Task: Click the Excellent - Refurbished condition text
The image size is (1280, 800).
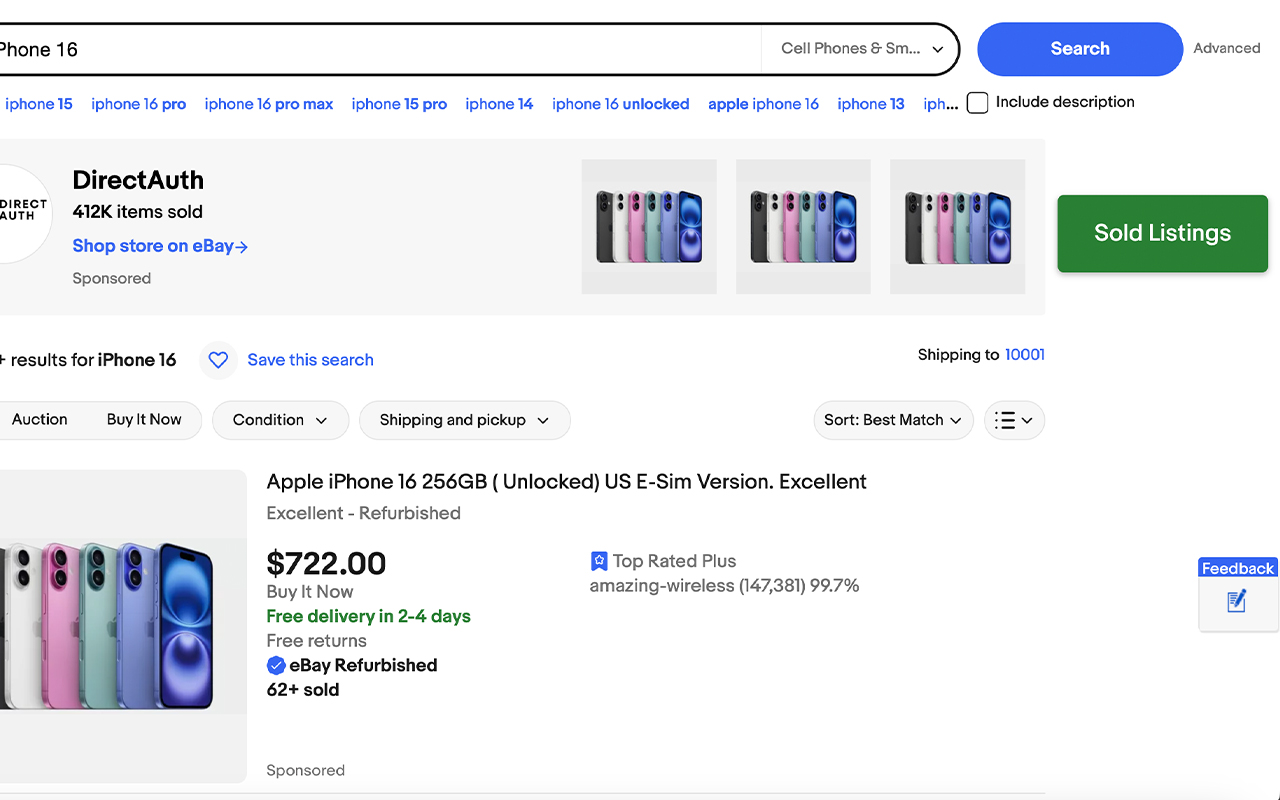Action: pyautogui.click(x=363, y=513)
